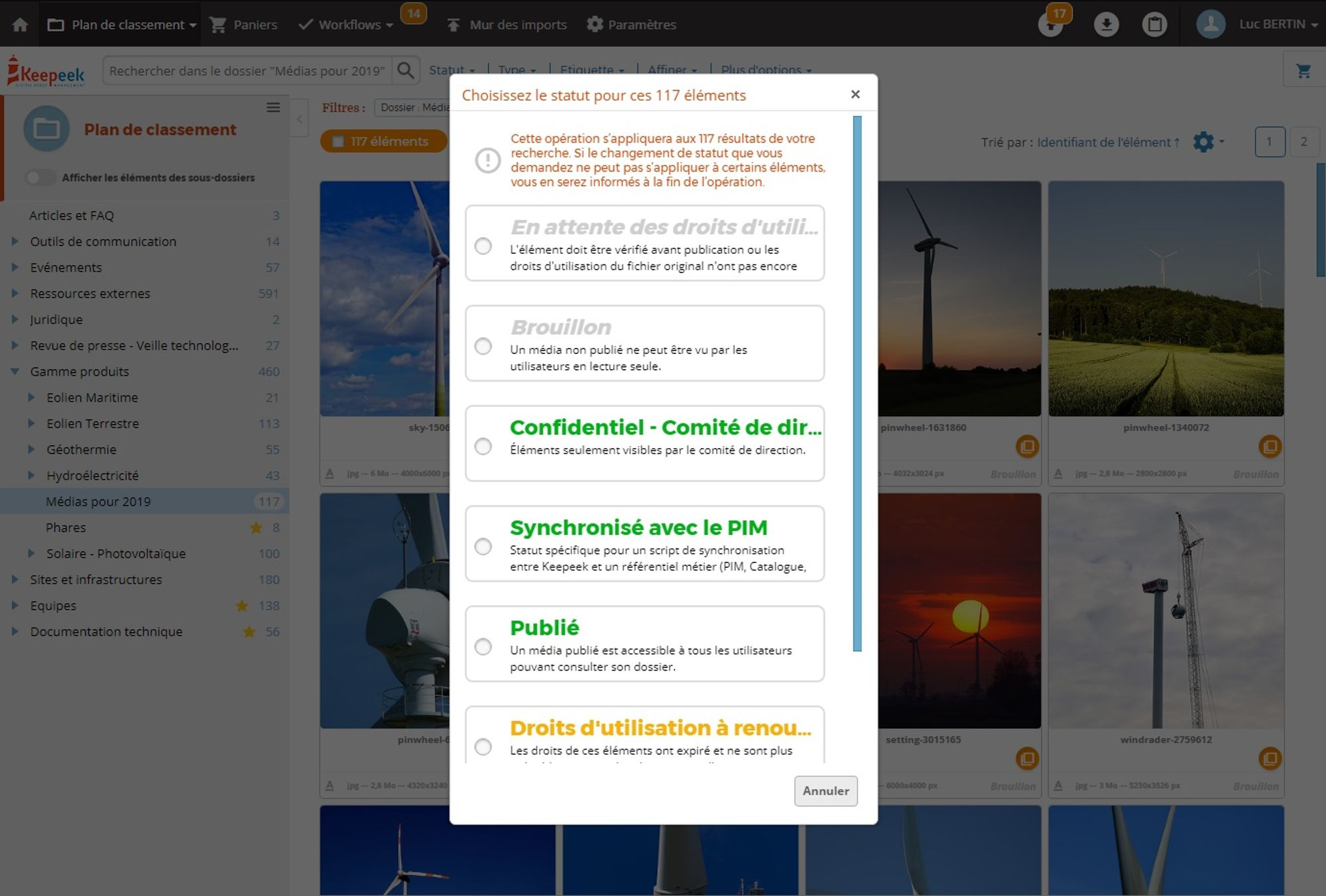The image size is (1326, 896).
Task: Check the 117 éléments select-all checkbox
Action: pos(337,141)
